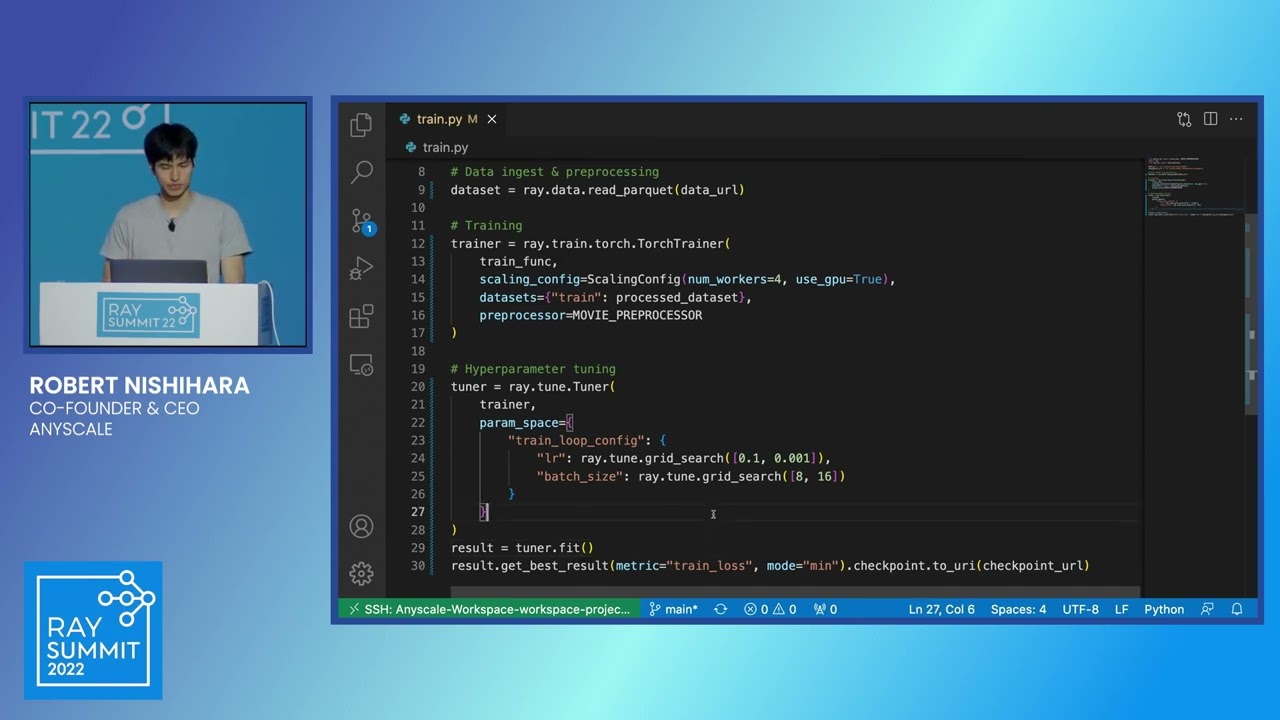The image size is (1280, 720).
Task: Click on "result = tuner.fit()" line
Action: pyautogui.click(x=522, y=548)
